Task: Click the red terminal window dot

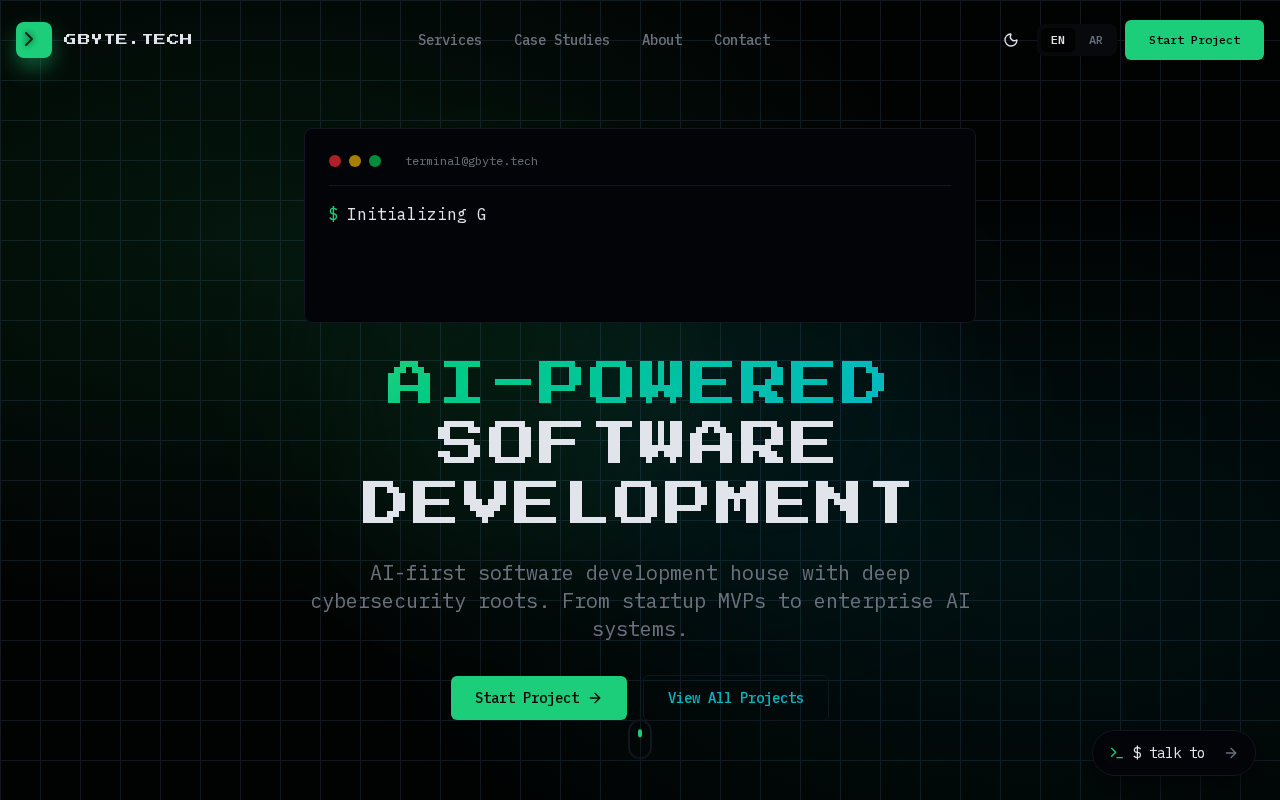Action: (335, 161)
